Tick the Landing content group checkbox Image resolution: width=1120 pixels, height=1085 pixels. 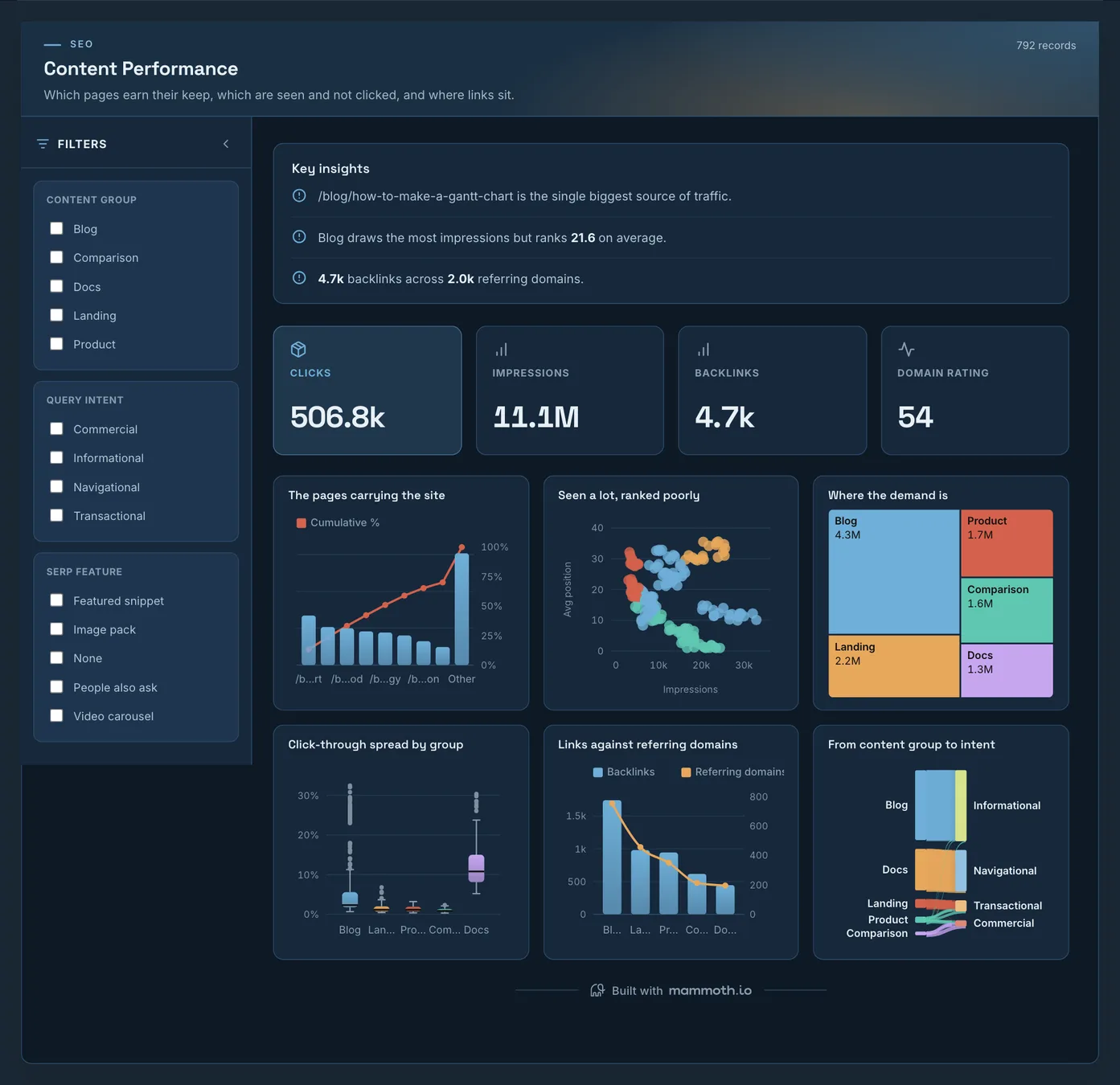pyautogui.click(x=56, y=315)
